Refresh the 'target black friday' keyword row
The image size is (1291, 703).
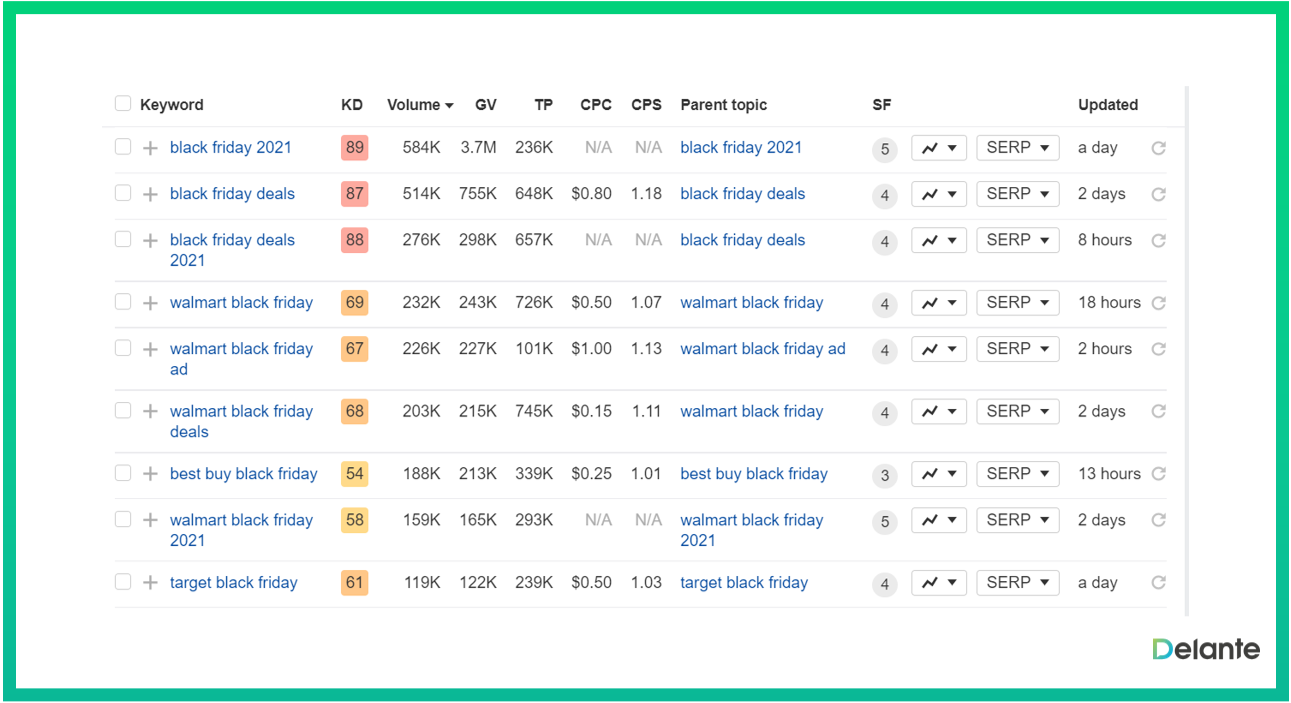tap(1158, 583)
